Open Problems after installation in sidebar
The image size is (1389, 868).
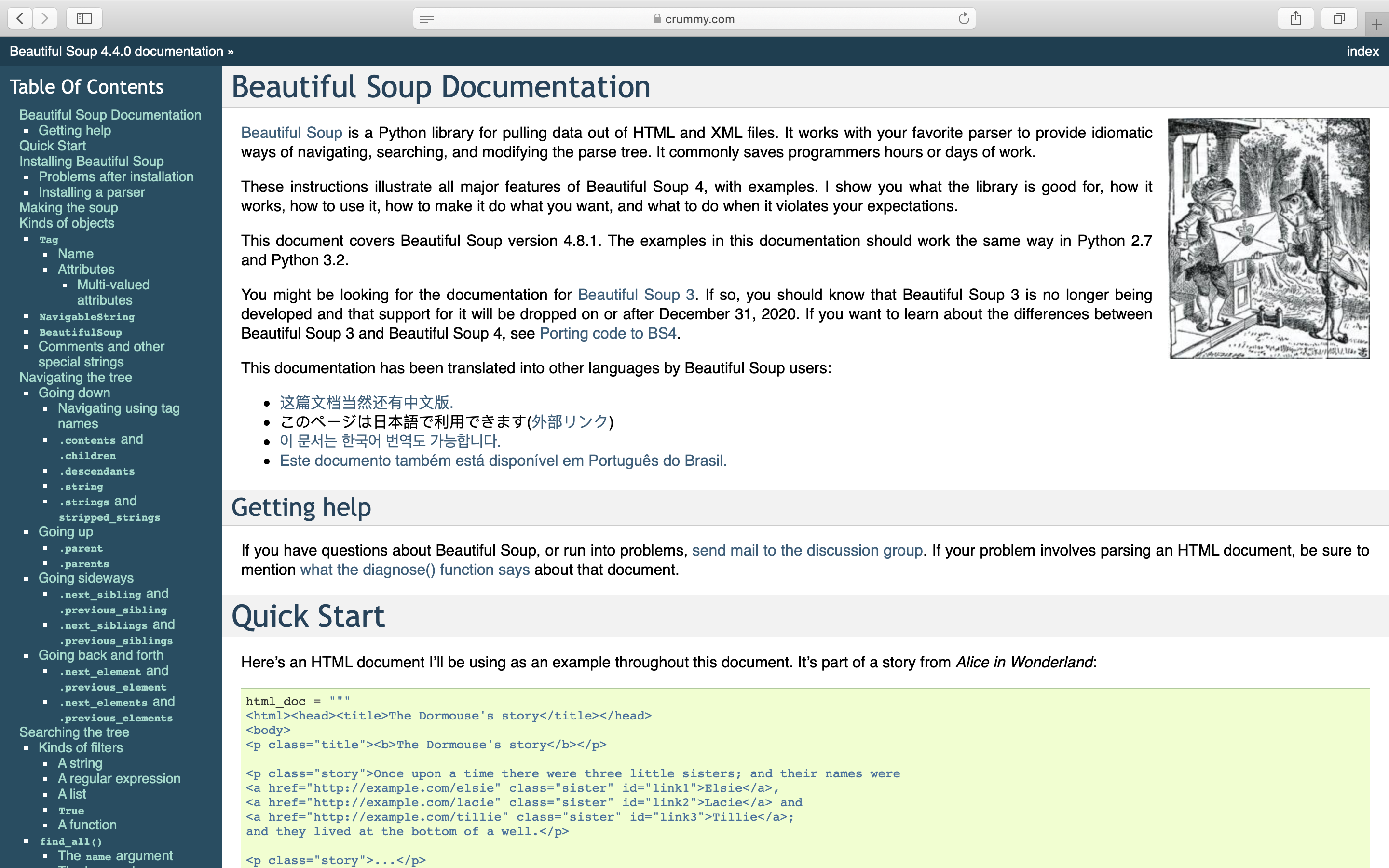[116, 177]
